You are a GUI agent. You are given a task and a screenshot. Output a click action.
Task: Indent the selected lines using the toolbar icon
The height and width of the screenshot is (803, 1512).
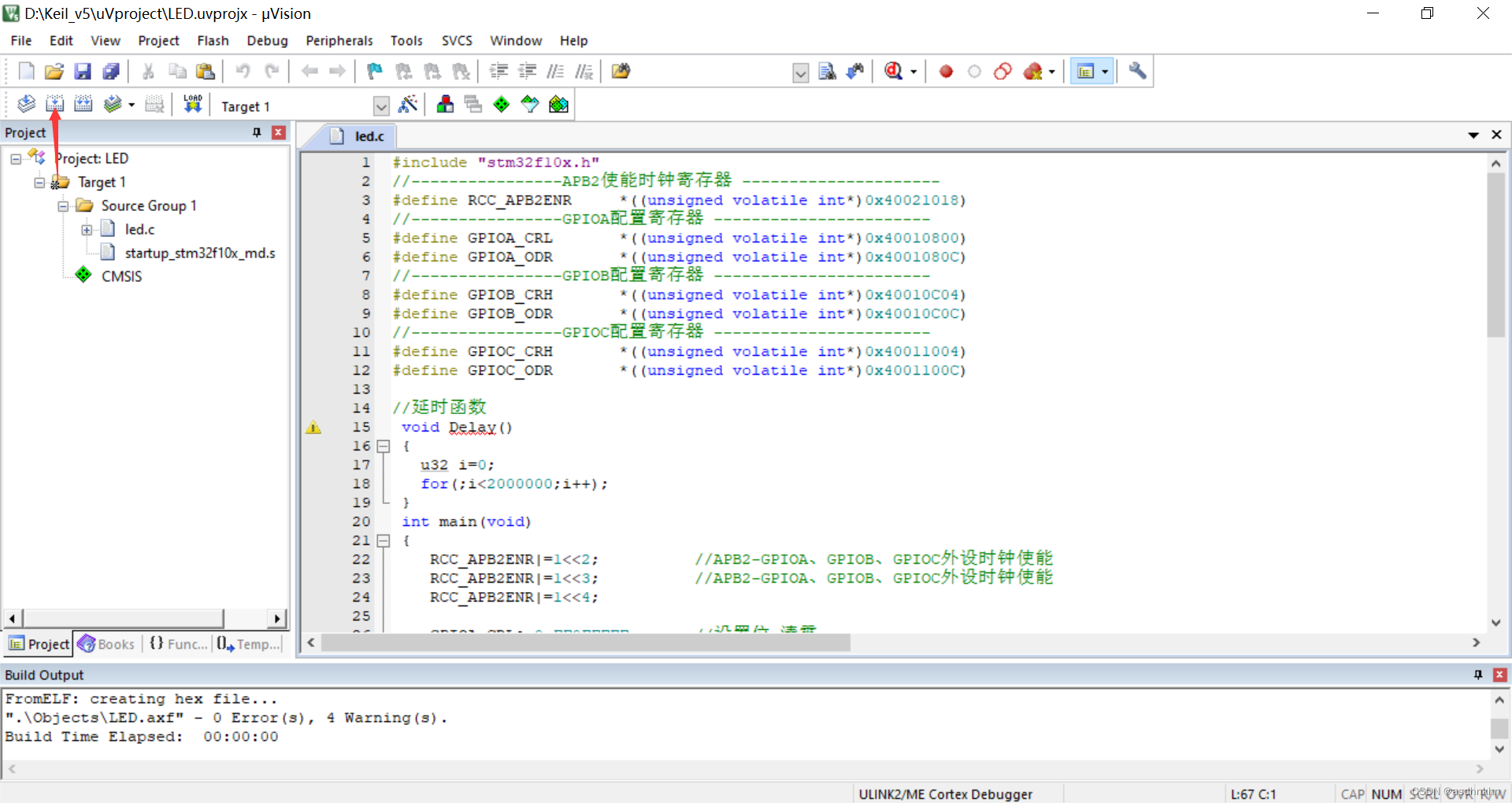point(498,72)
